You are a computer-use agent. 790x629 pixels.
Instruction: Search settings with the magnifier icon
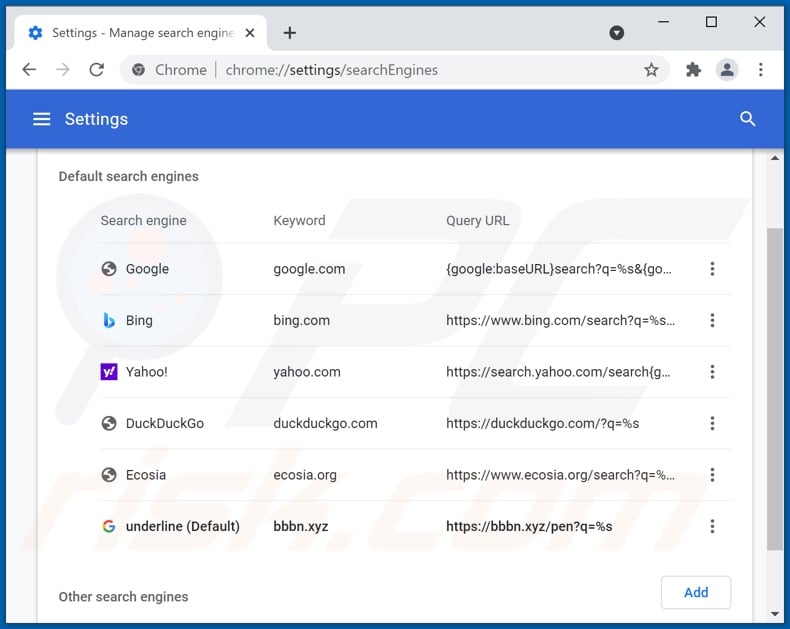748,119
